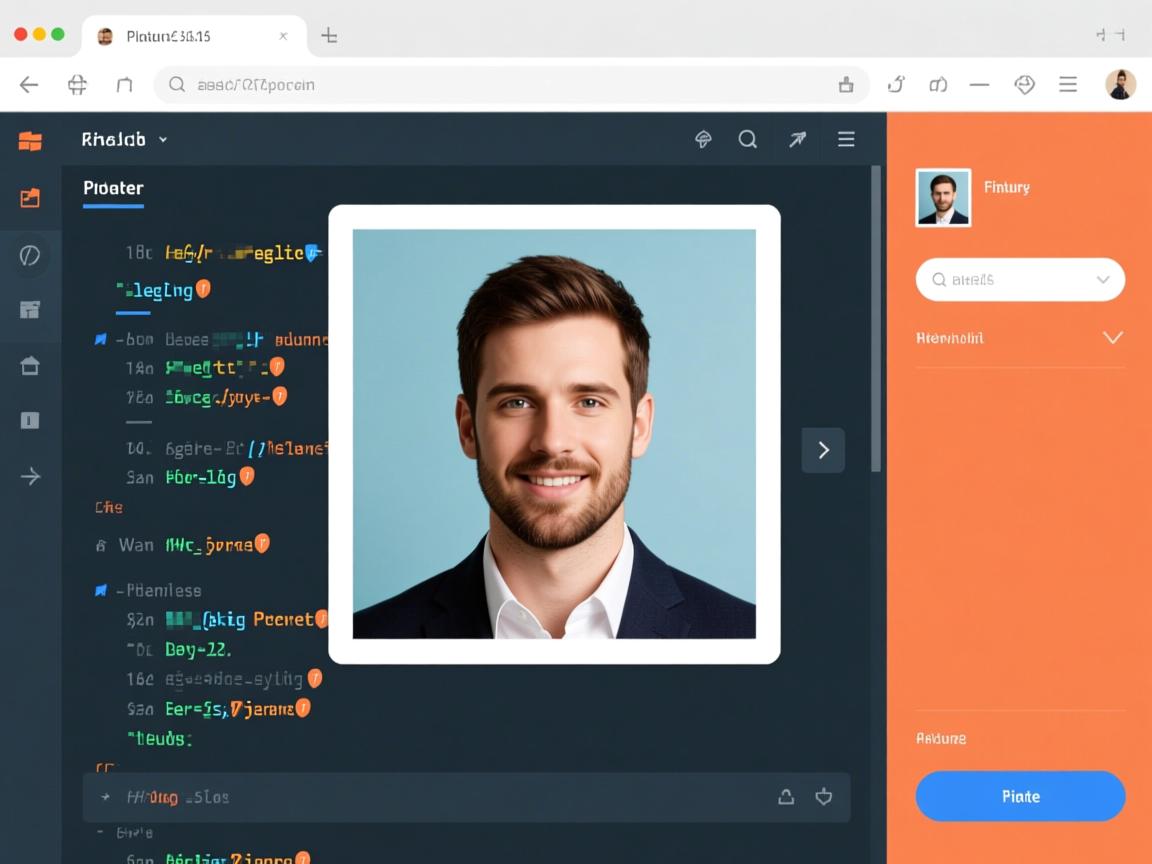Click the home icon in left sidebar
Screen dimensions: 1152x864
tap(30, 366)
